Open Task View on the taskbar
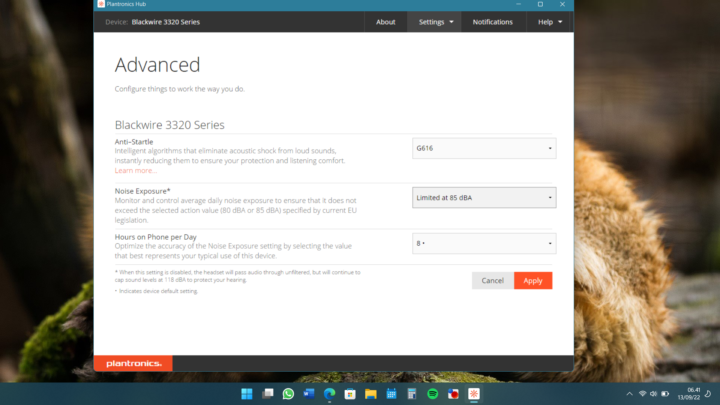Viewport: 720px width, 405px height. pyautogui.click(x=268, y=394)
